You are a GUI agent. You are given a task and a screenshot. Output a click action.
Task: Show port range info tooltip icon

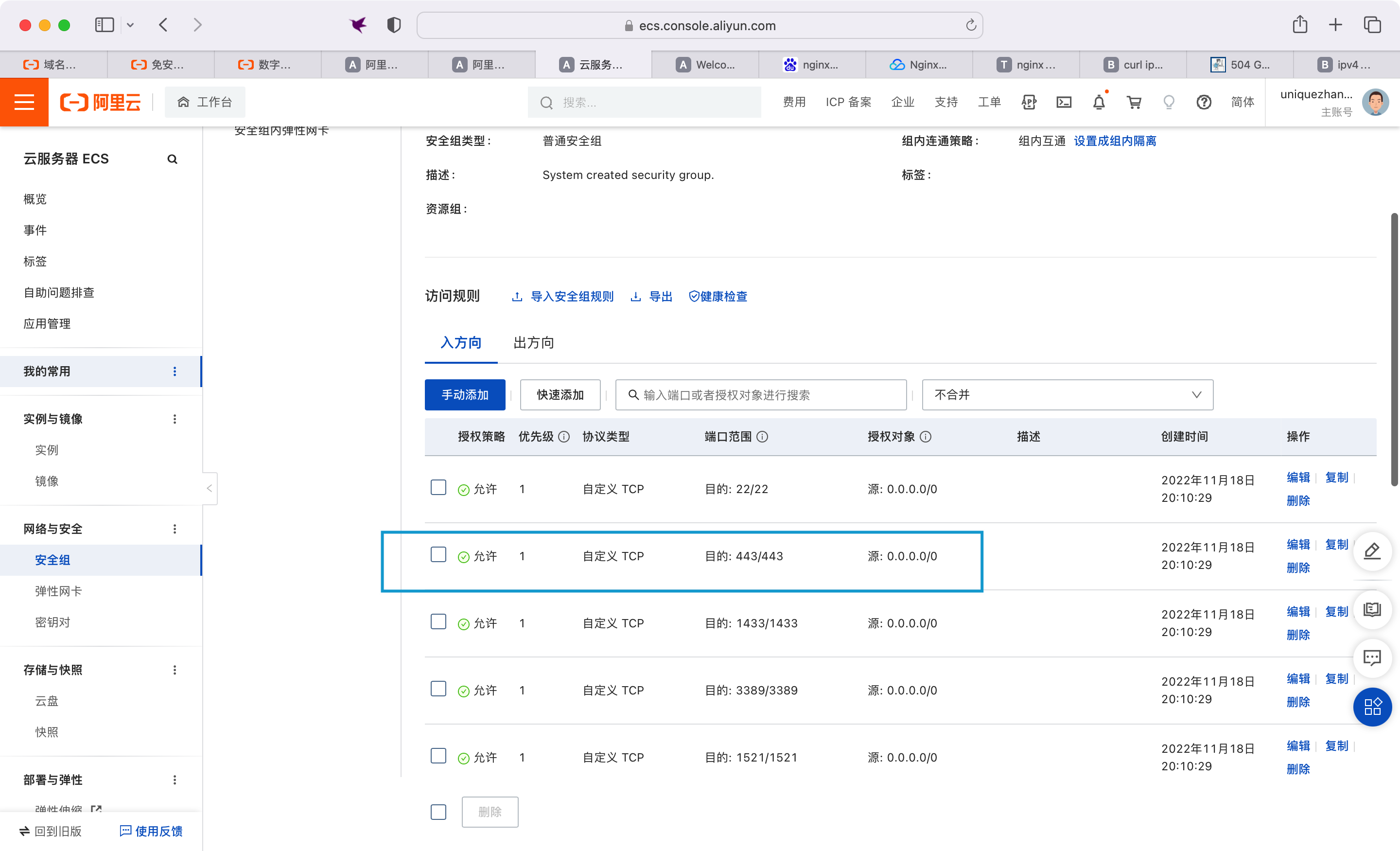tap(763, 437)
